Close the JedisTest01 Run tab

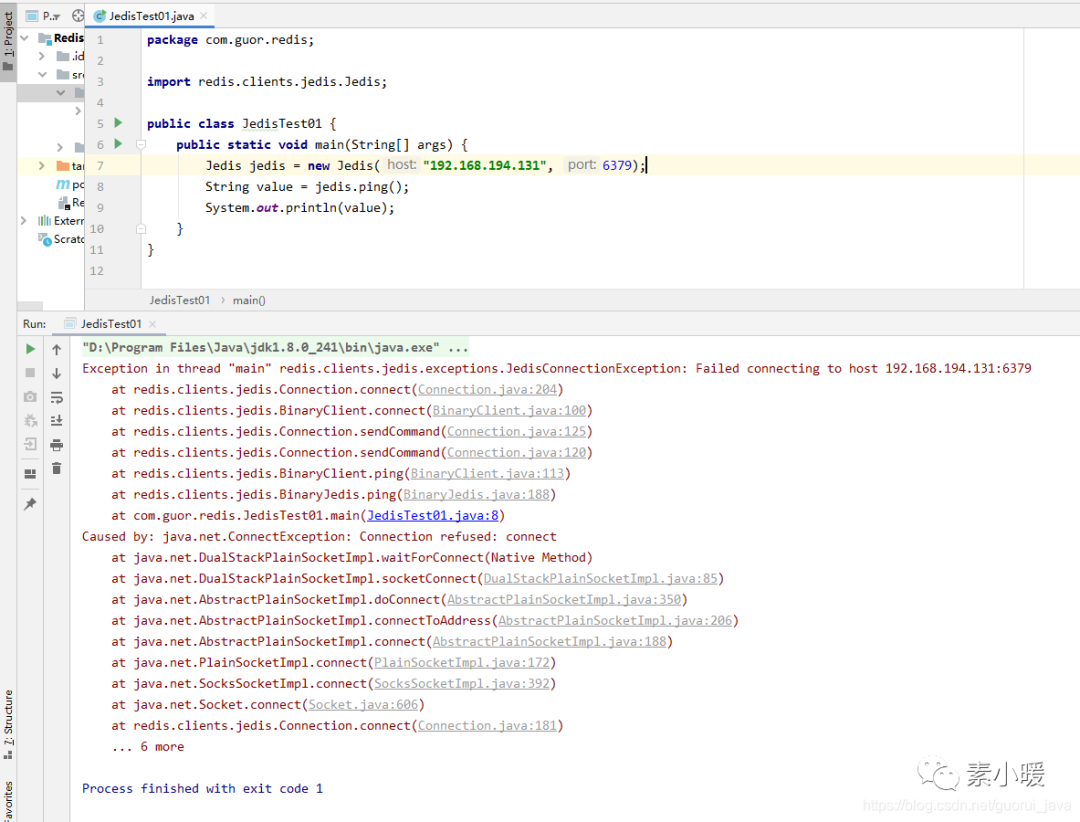[x=152, y=324]
